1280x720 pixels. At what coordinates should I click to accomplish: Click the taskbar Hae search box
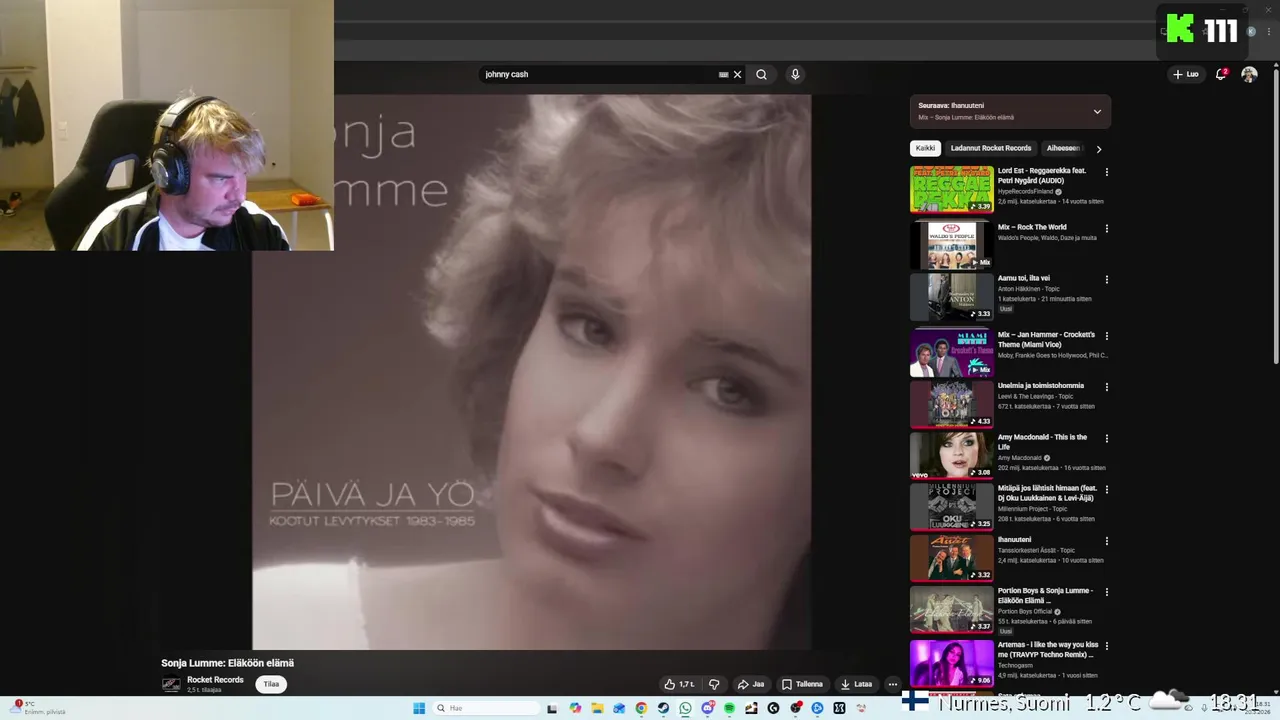point(487,708)
